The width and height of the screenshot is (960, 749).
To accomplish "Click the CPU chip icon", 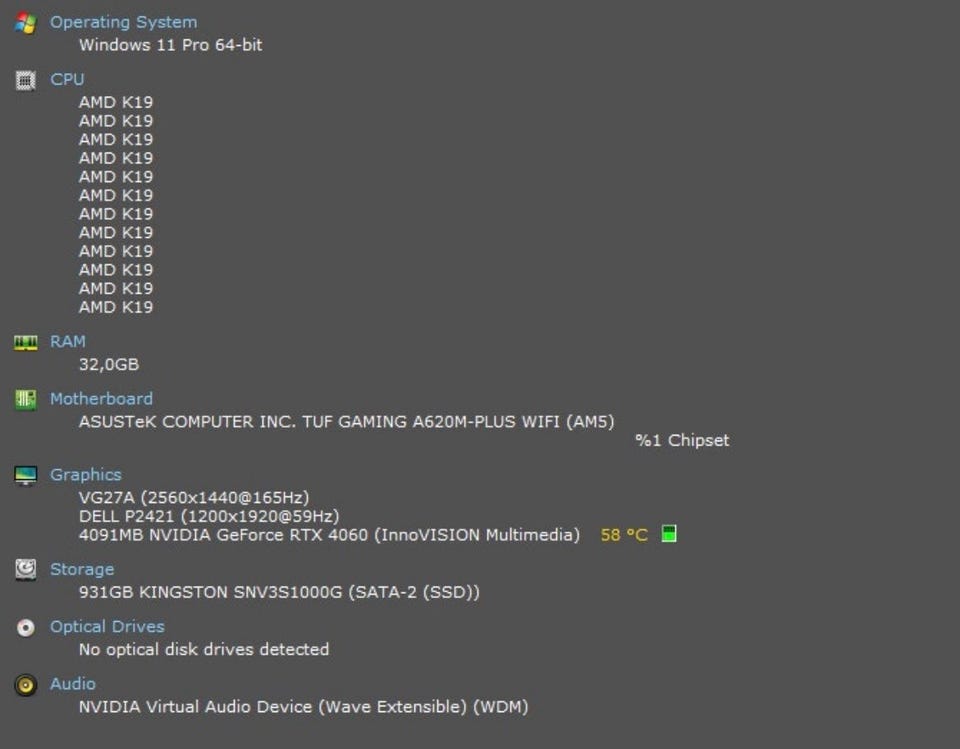I will [26, 80].
